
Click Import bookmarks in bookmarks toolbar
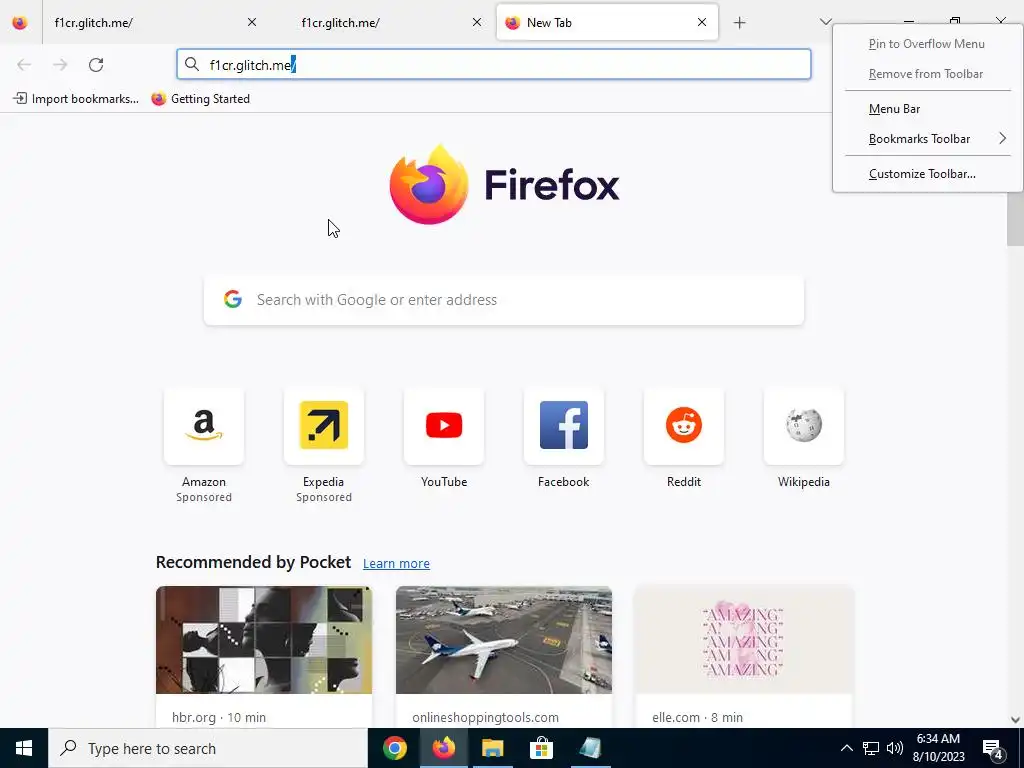[76, 99]
